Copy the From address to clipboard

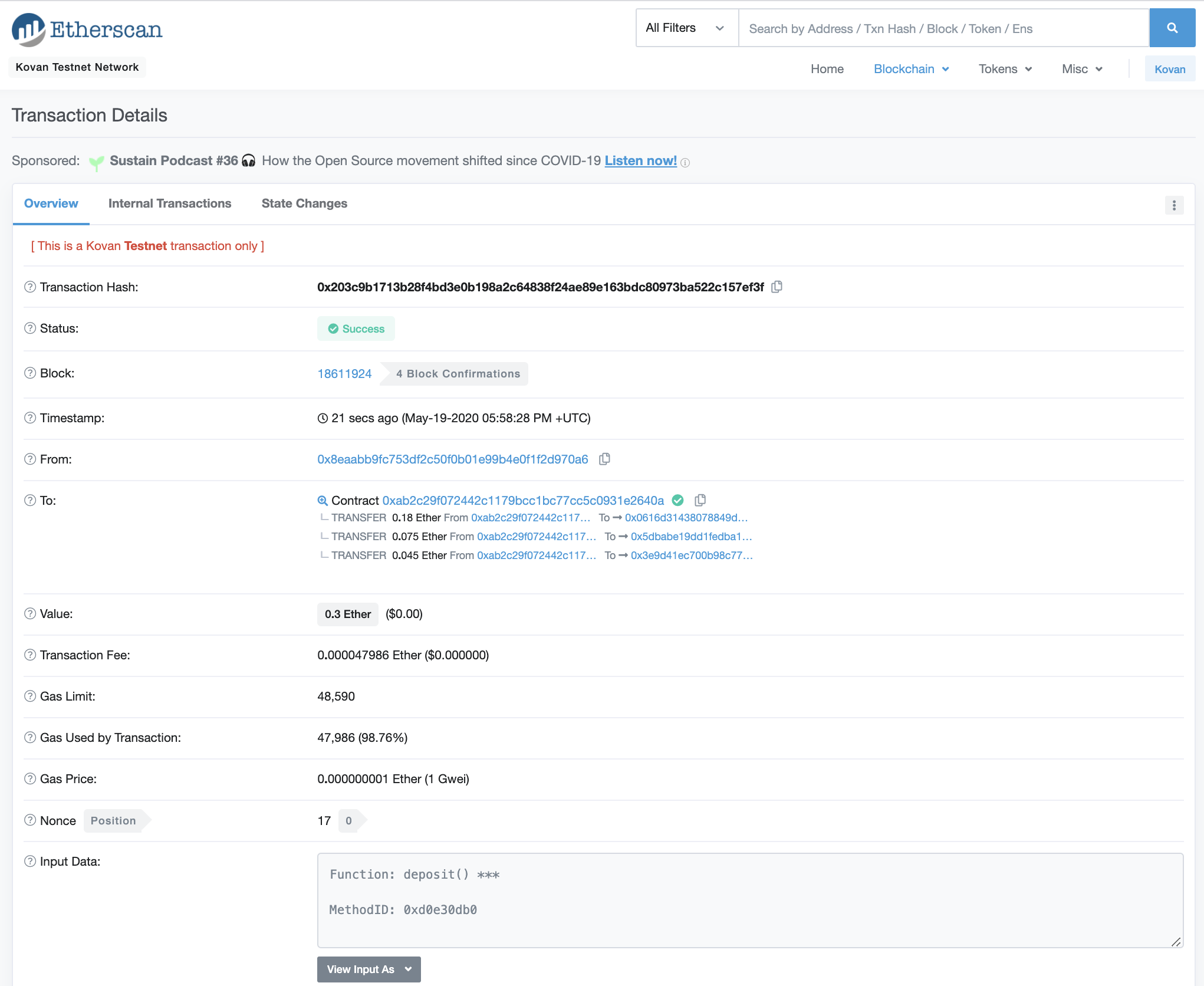point(604,459)
